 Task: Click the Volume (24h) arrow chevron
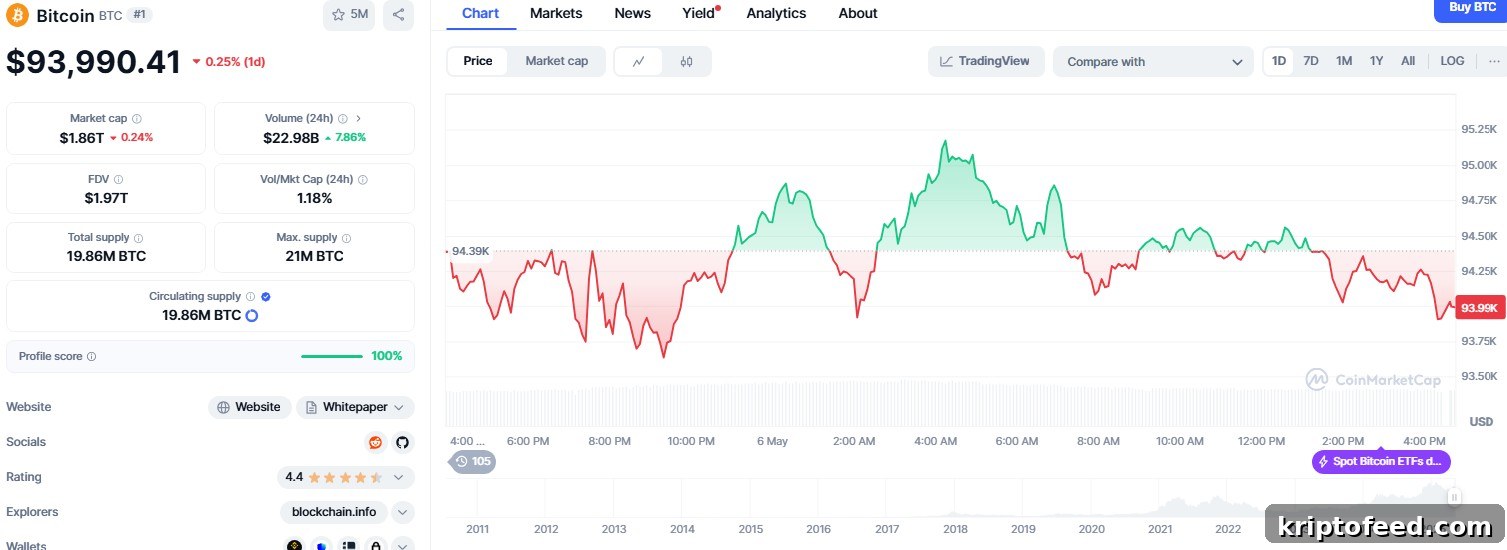tap(359, 119)
